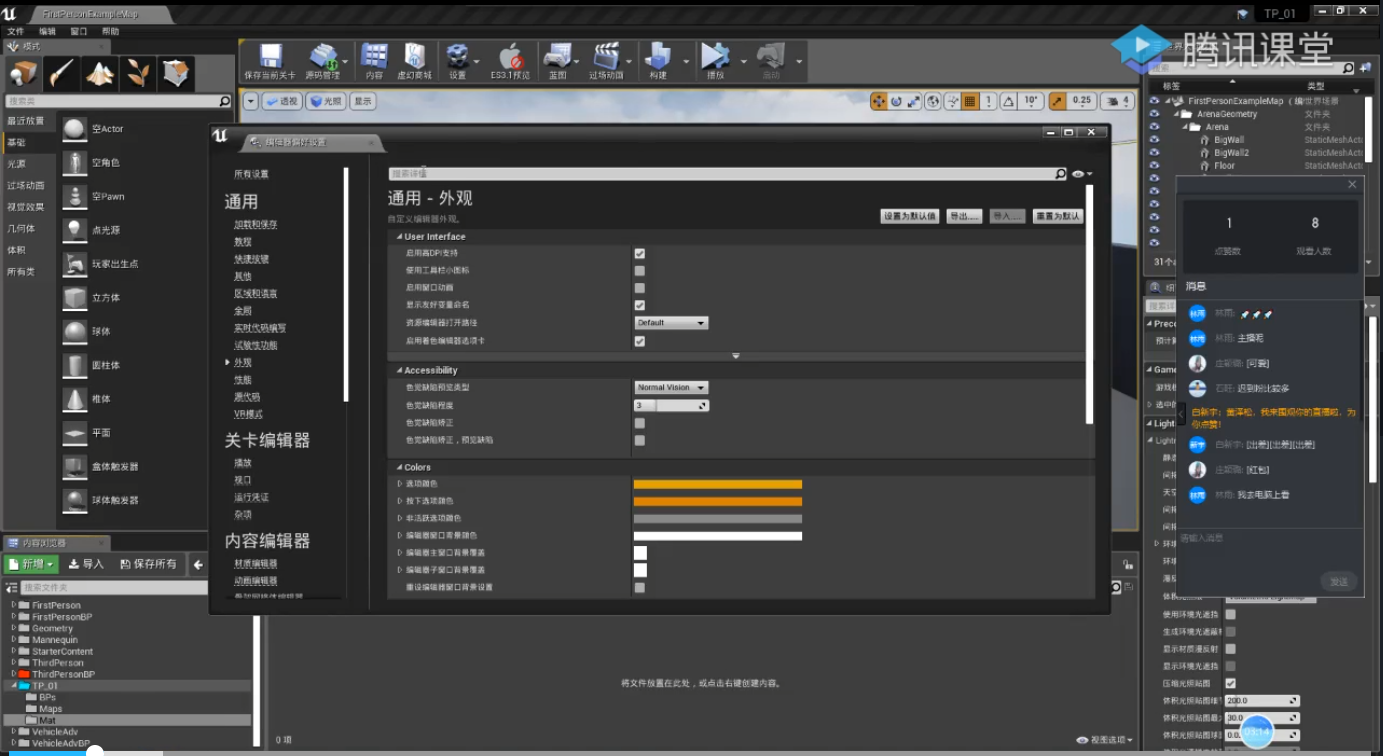The height and width of the screenshot is (756, 1383).
Task: Open the 窗口 menu
Action: (x=79, y=31)
